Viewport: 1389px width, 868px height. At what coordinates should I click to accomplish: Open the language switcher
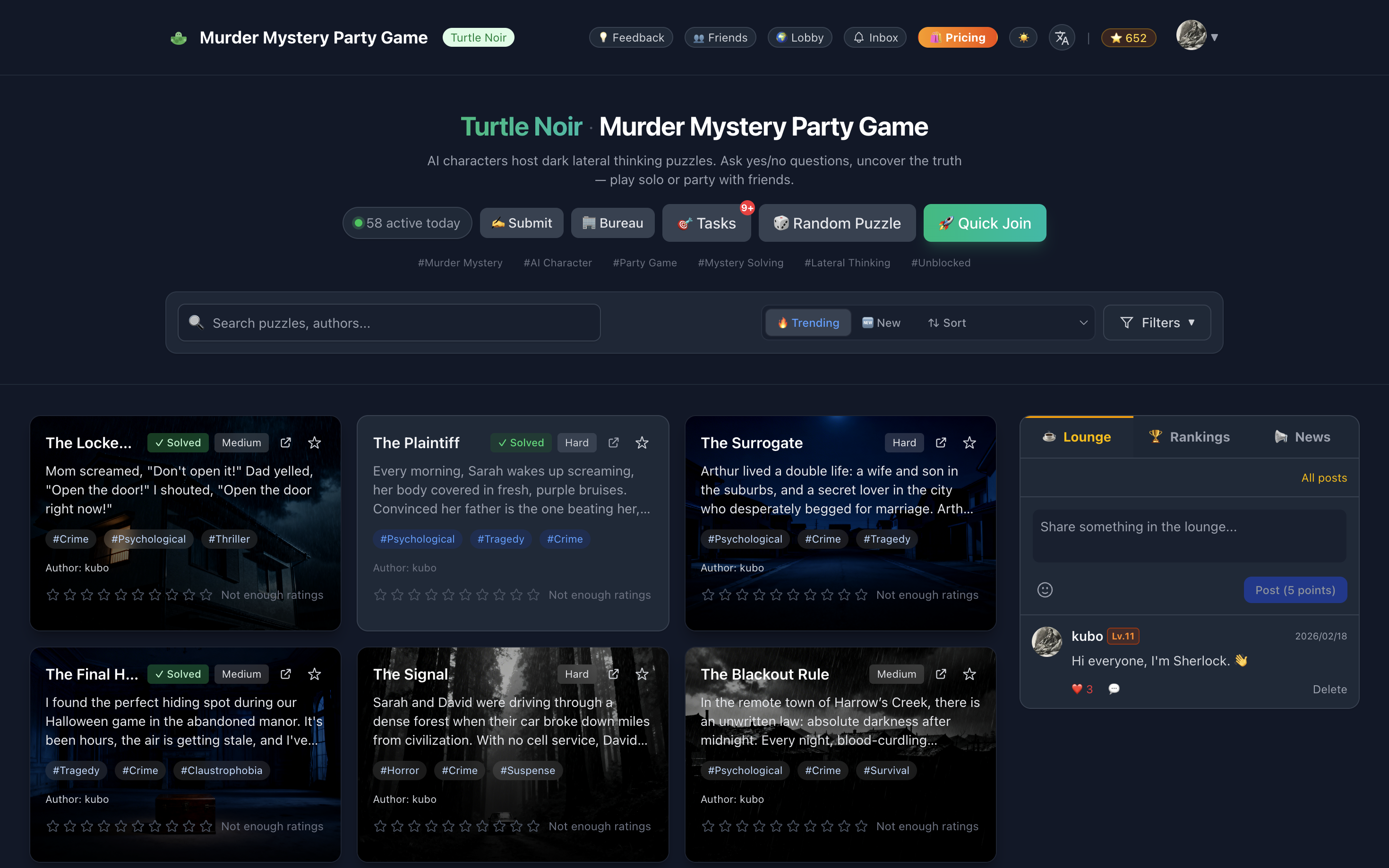tap(1062, 37)
